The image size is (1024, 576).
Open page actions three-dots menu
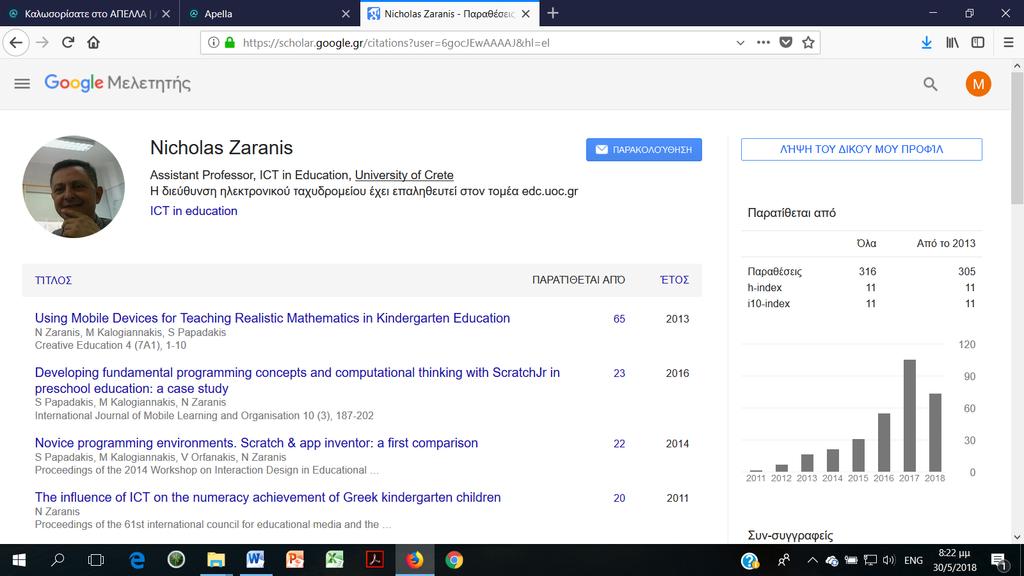[763, 42]
